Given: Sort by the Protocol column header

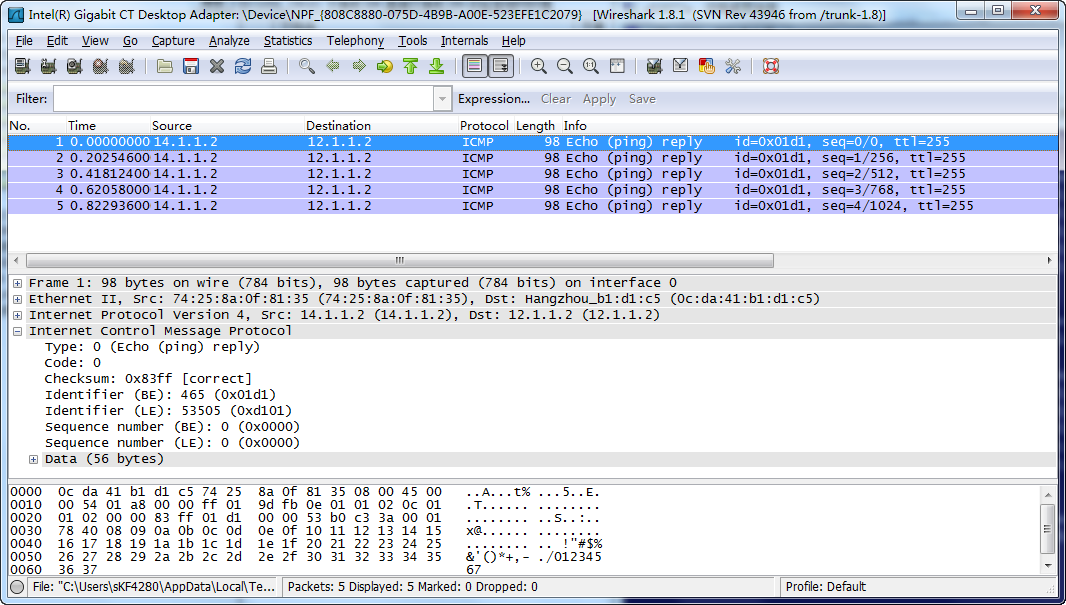Looking at the screenshot, I should pyautogui.click(x=484, y=126).
